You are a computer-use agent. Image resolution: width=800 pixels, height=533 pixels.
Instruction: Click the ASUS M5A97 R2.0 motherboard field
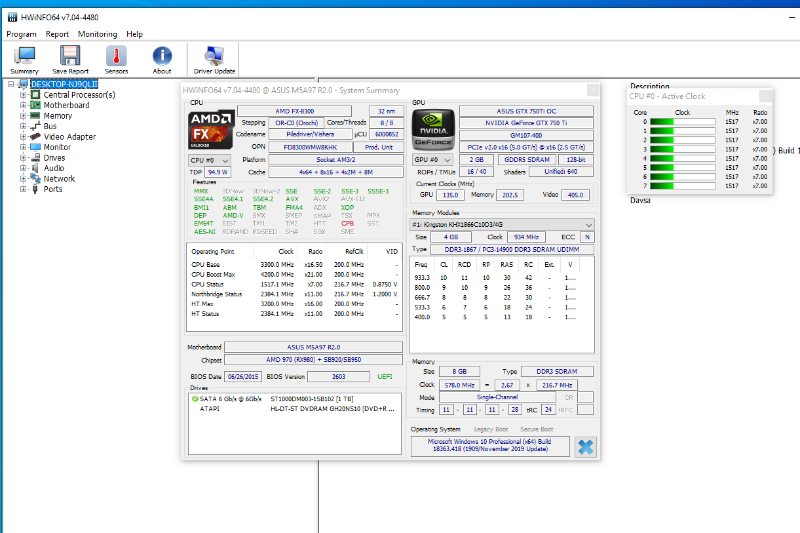coord(313,347)
